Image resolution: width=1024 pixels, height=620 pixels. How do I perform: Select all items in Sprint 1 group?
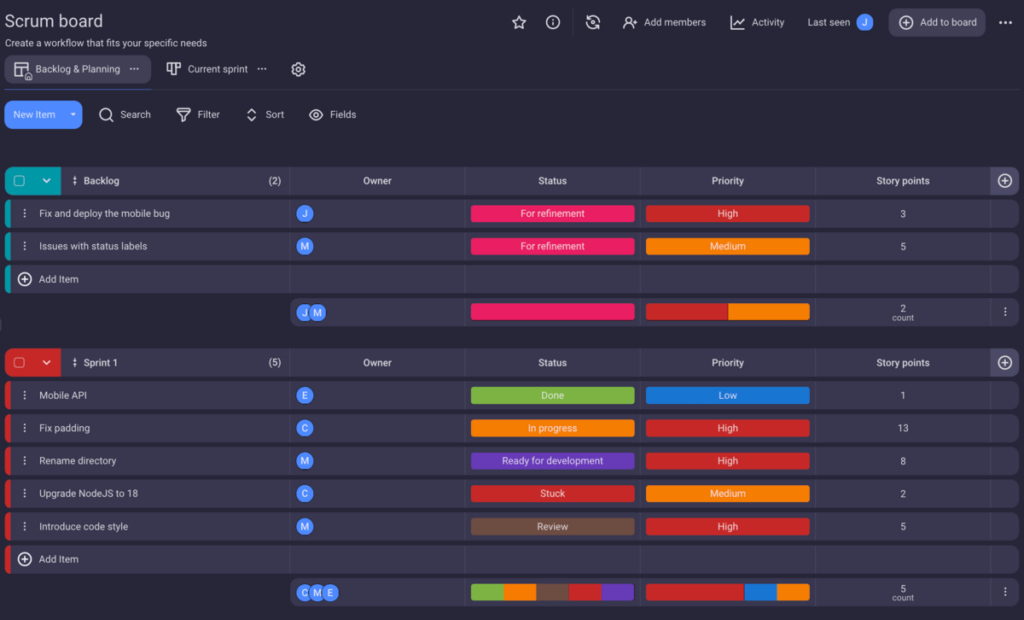pyautogui.click(x=18, y=362)
